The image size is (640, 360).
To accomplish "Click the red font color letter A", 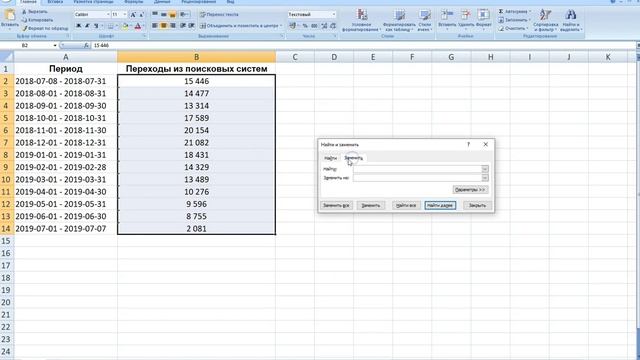I will tap(138, 26).
